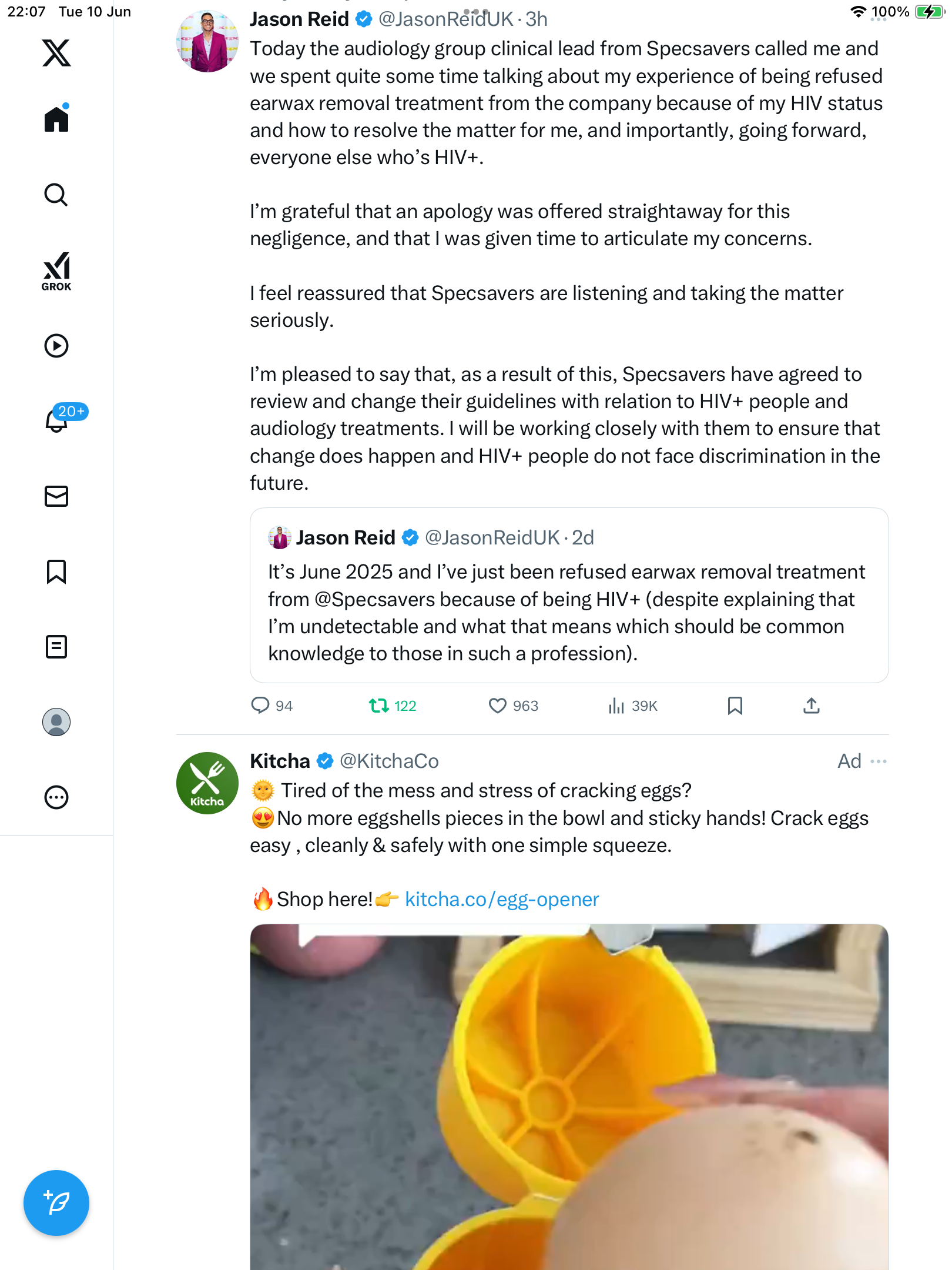Reply to the post with 94 comments
Screen dimensions: 952x1270
coord(271,706)
